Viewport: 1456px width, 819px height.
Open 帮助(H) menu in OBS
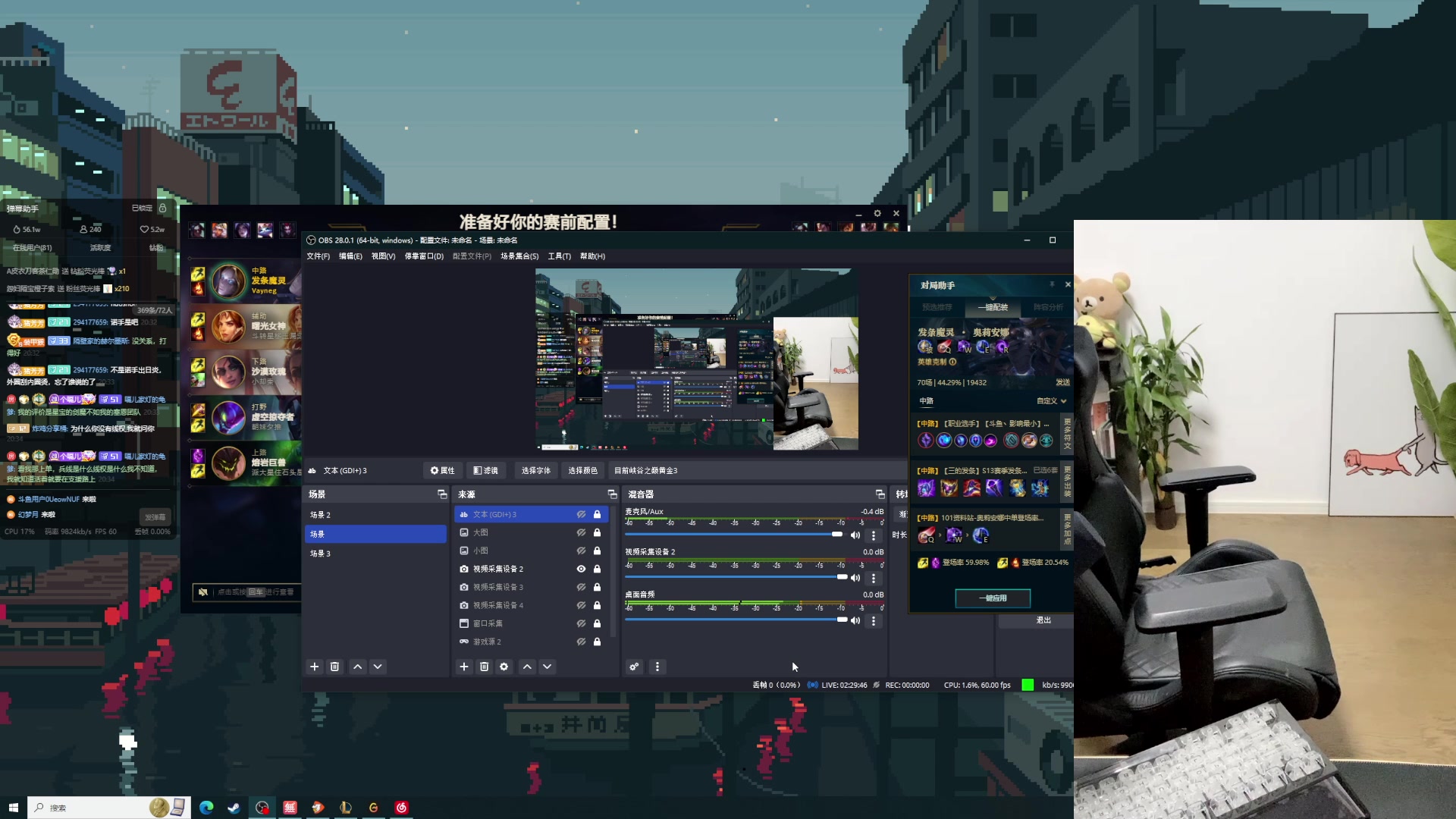click(592, 256)
